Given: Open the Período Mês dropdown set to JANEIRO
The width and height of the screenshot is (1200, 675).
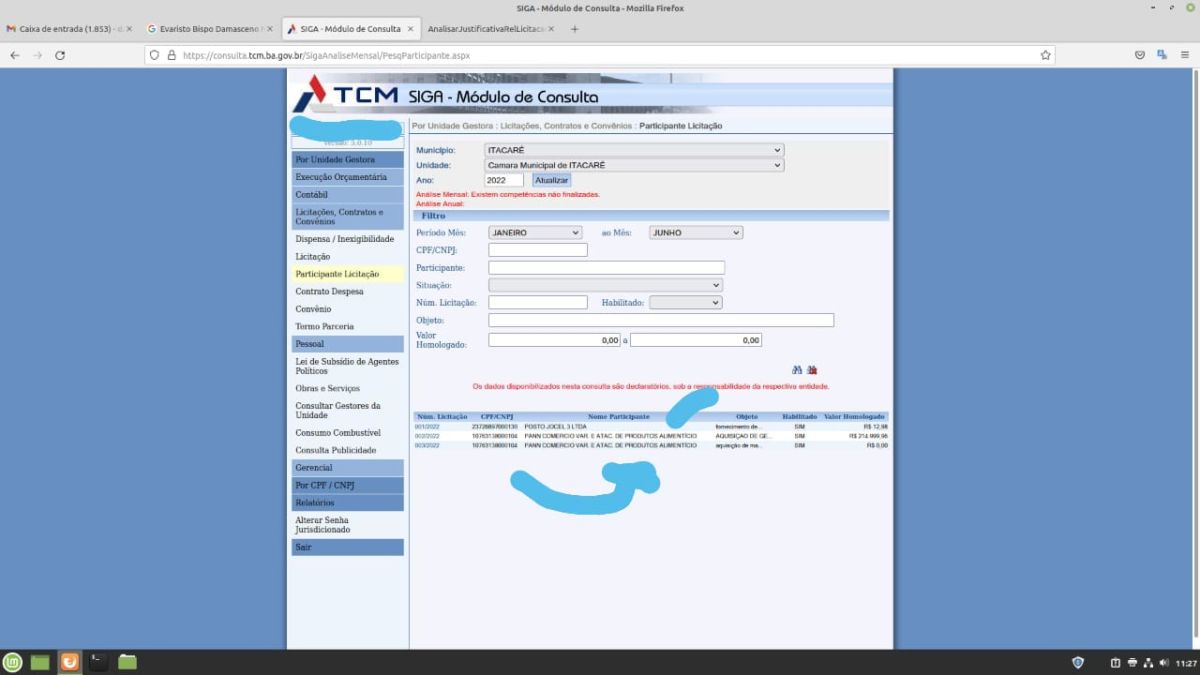Looking at the screenshot, I should 535,233.
